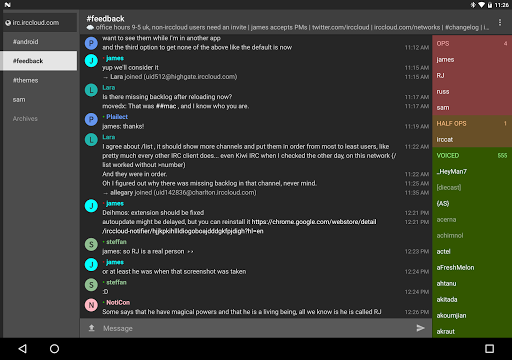512x360 pixels.
Task: Tap NotiCon's pink N avatar
Action: (x=91, y=305)
